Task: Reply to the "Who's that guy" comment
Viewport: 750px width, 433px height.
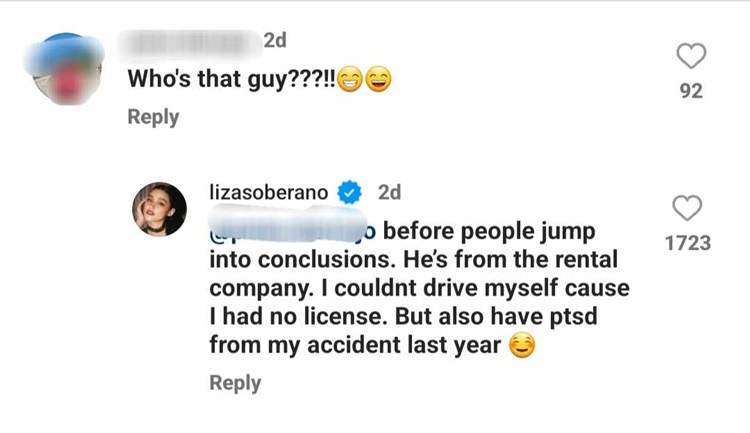Action: tap(153, 117)
